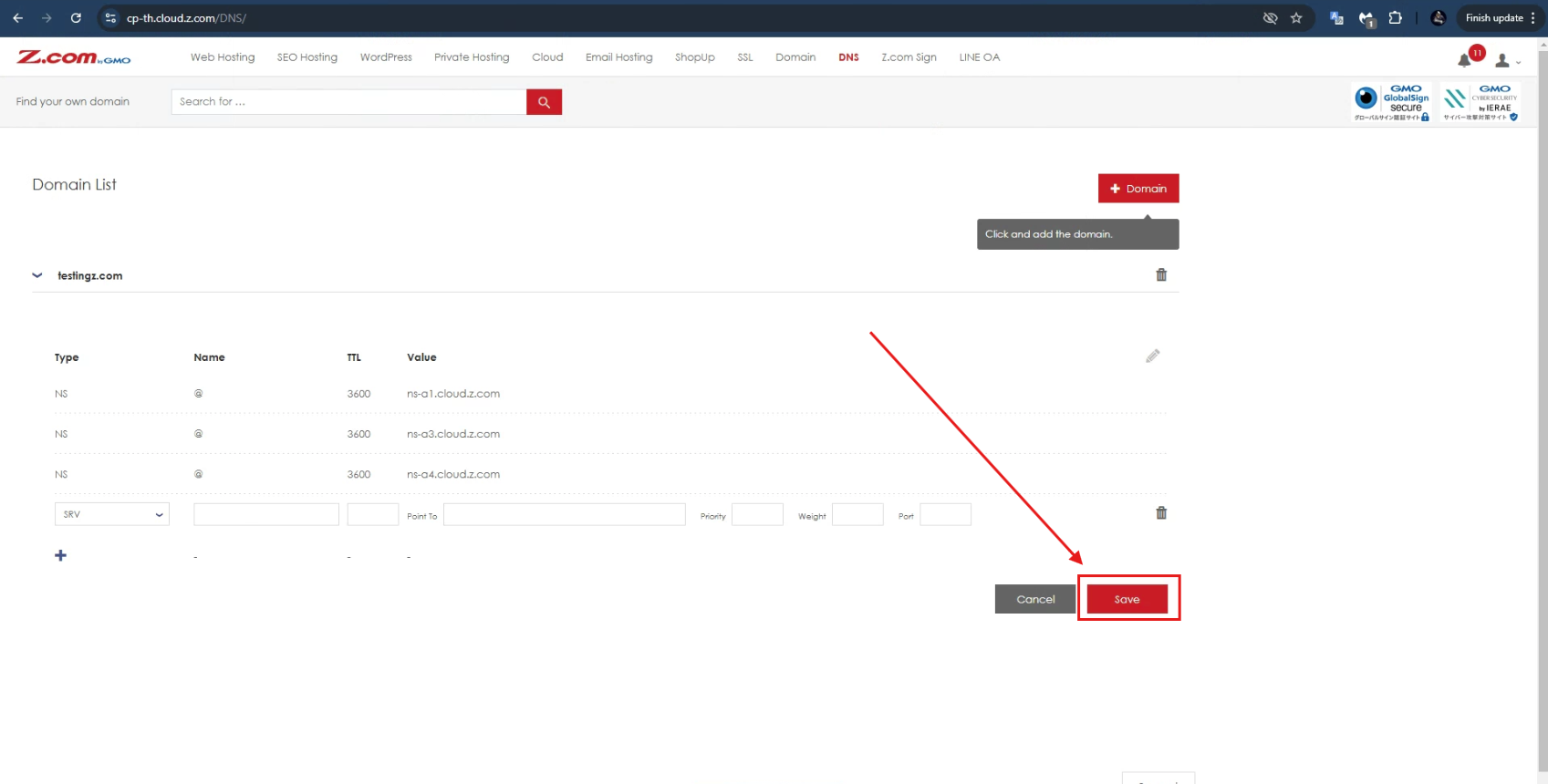Viewport: 1548px width, 784px height.
Task: Open the notifications bell
Action: coord(1465,60)
